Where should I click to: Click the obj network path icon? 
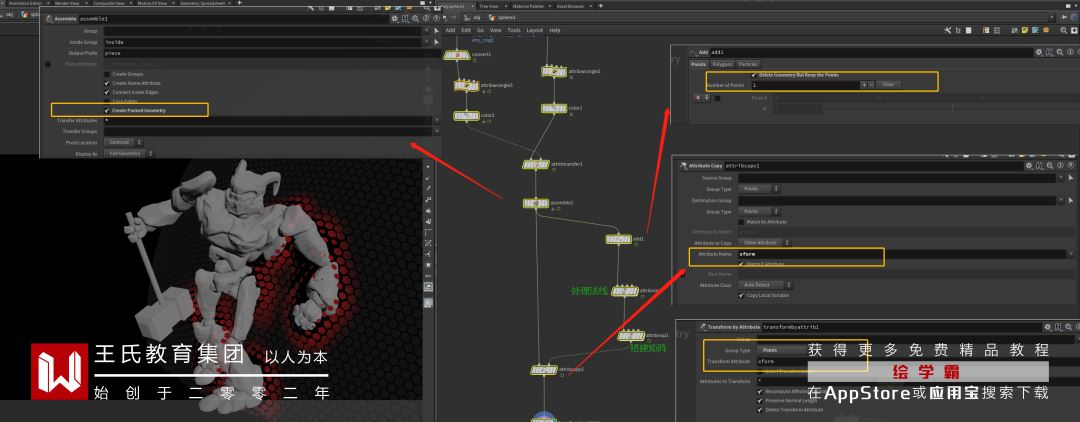(x=467, y=17)
